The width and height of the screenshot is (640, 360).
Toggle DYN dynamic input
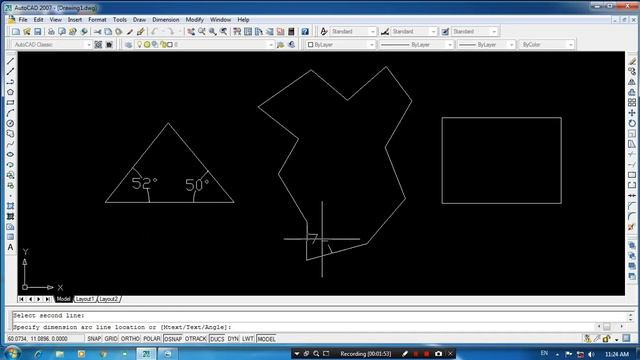coord(233,339)
